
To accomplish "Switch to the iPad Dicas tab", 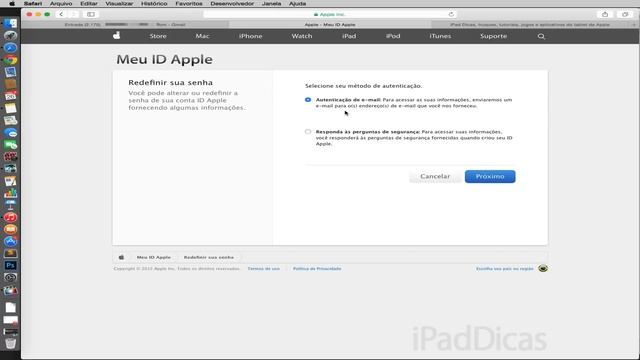I will coord(530,24).
